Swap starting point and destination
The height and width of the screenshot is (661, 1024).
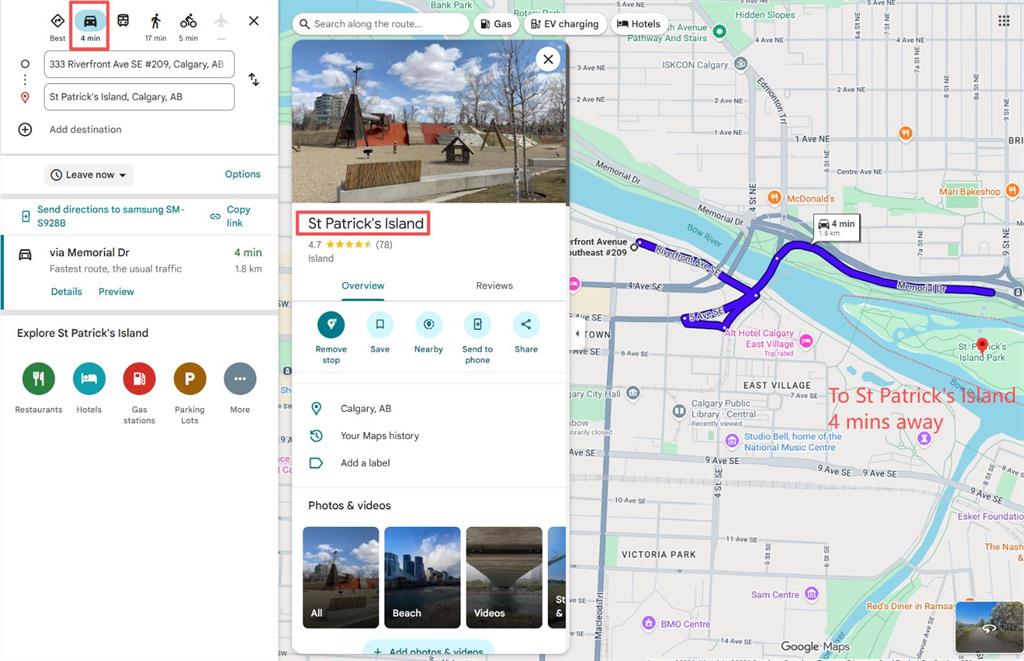click(x=254, y=80)
